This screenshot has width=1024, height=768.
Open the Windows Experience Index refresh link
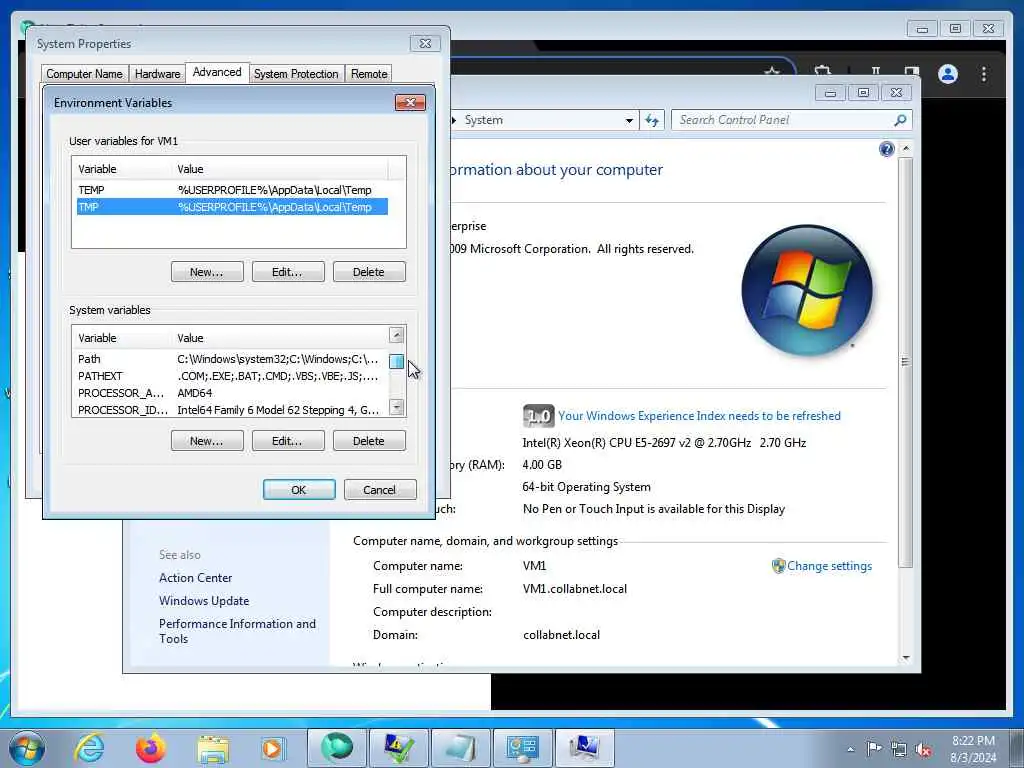pos(699,416)
